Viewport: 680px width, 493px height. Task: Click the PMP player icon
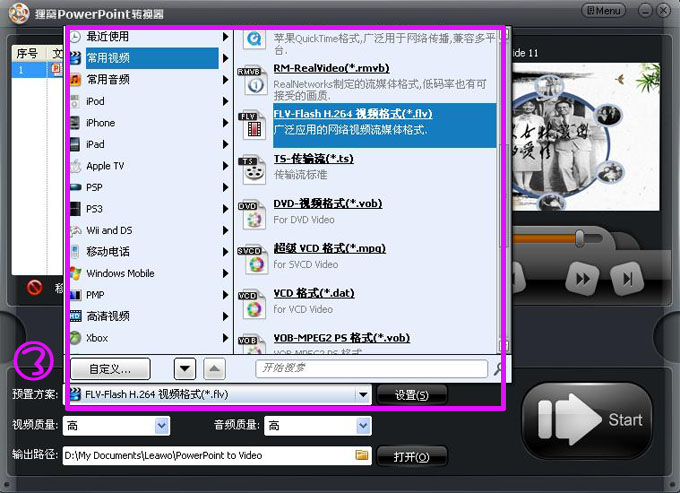(75, 295)
